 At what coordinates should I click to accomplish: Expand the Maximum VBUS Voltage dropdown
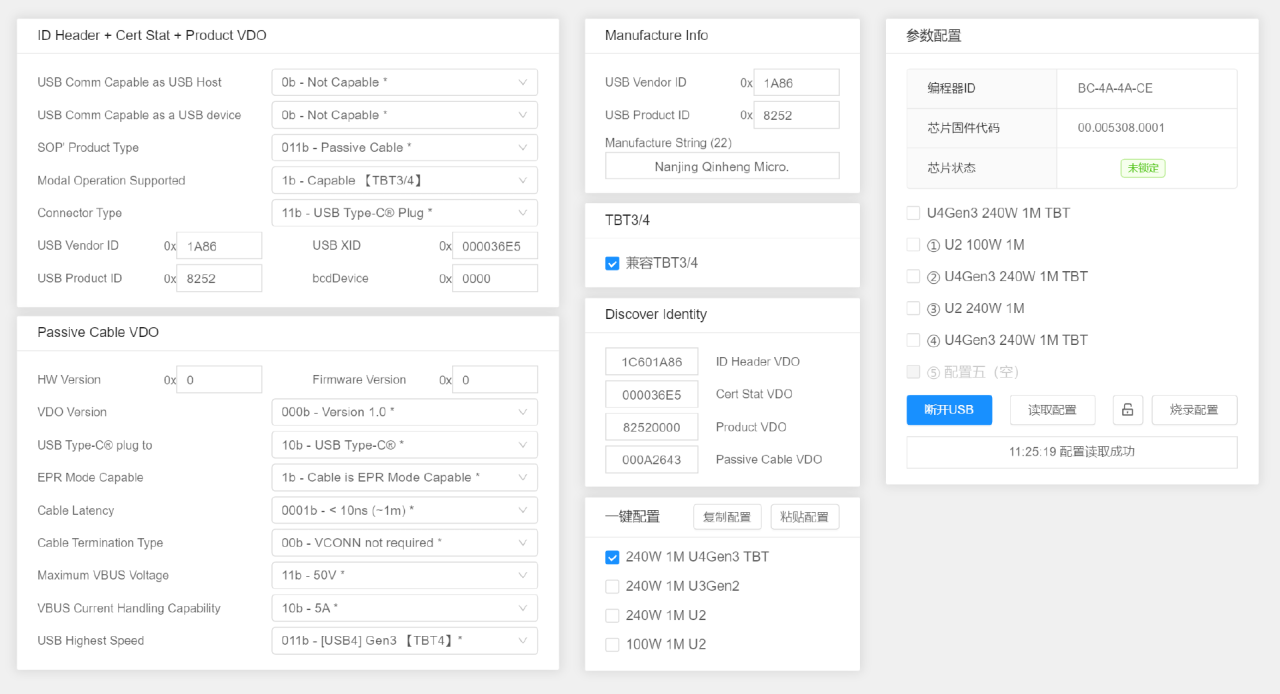point(404,576)
